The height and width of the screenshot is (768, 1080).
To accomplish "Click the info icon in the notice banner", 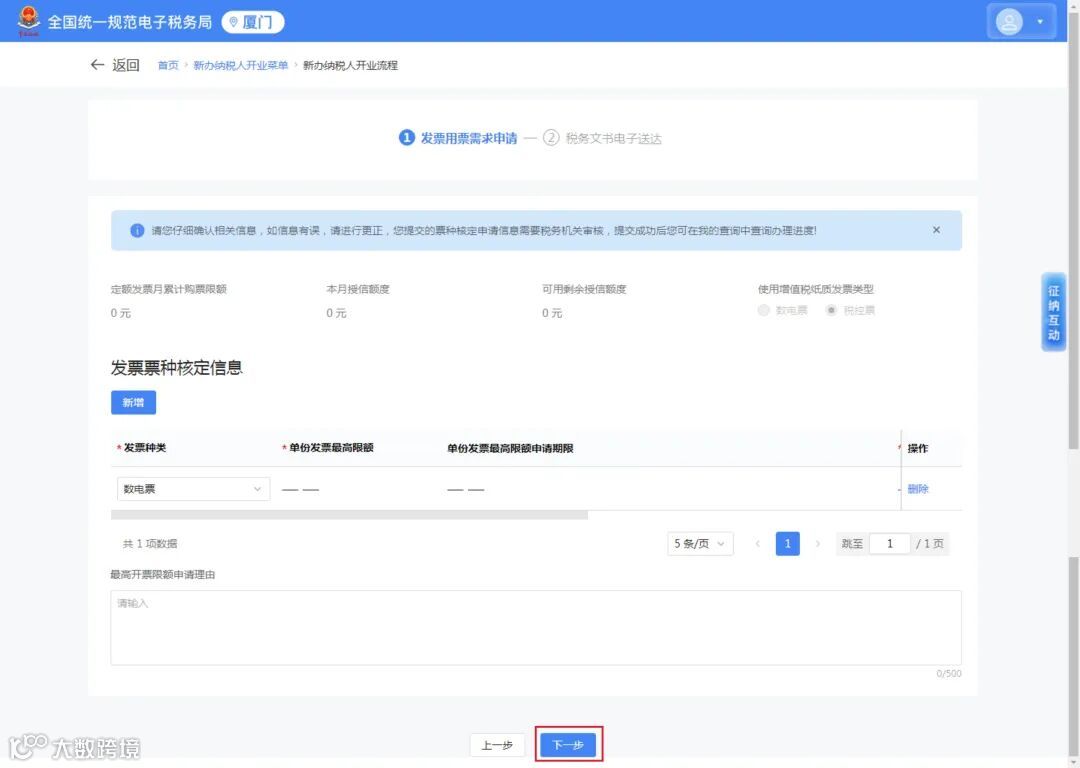I will coord(137,230).
